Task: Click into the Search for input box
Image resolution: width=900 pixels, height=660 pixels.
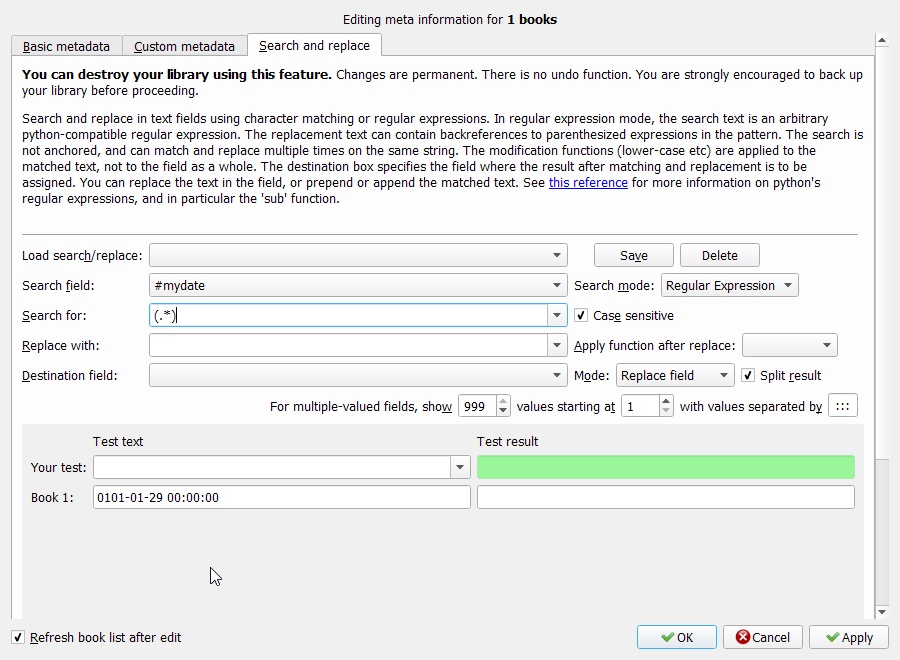Action: [x=348, y=315]
